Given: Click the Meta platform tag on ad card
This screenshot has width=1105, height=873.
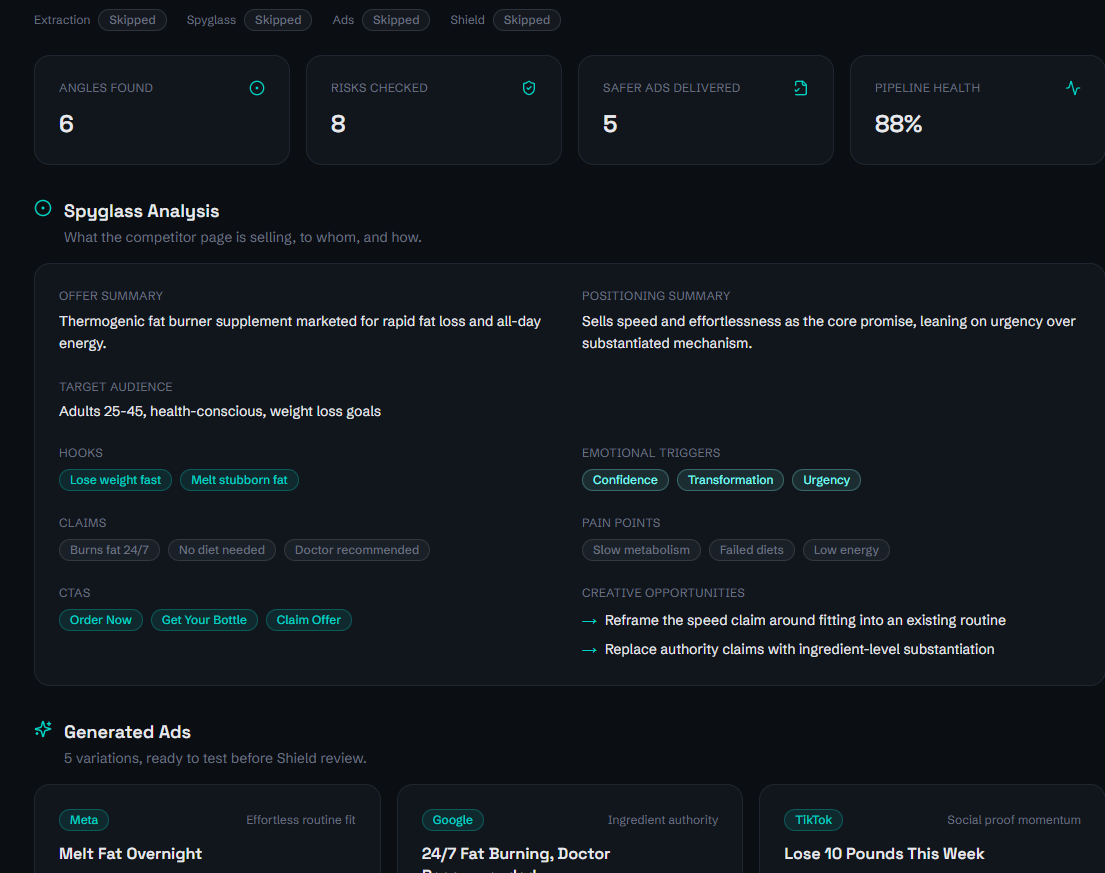Looking at the screenshot, I should pos(84,820).
